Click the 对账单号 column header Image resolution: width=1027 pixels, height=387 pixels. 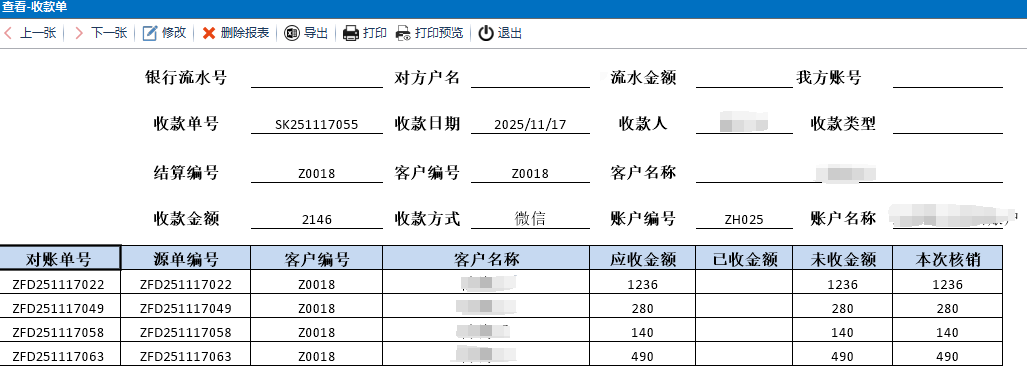(60, 258)
